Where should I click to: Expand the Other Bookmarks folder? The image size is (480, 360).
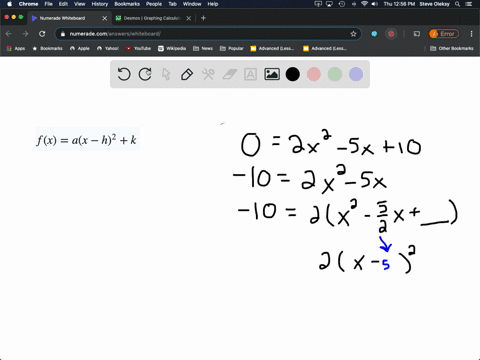point(452,48)
